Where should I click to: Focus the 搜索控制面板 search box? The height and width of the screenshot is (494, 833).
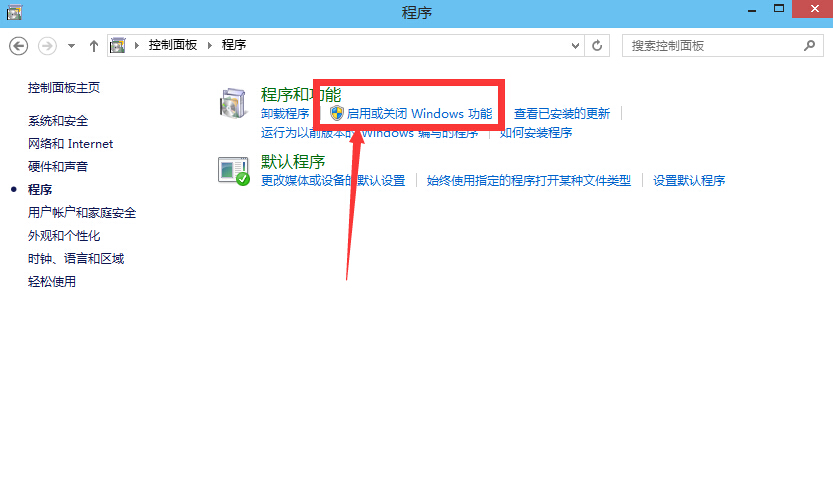point(722,46)
